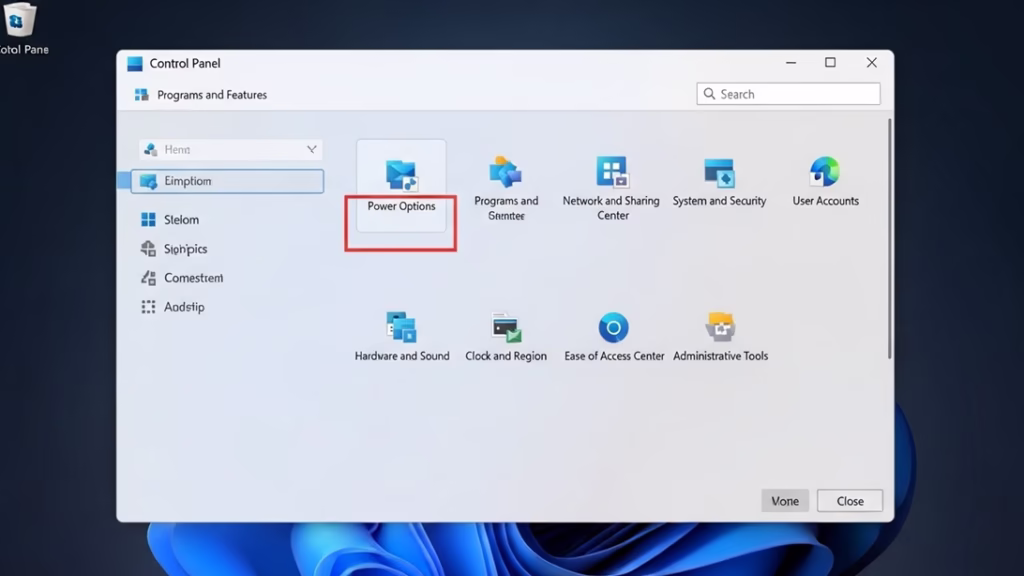Open Ease of Access Center
The width and height of the screenshot is (1024, 576).
613,328
